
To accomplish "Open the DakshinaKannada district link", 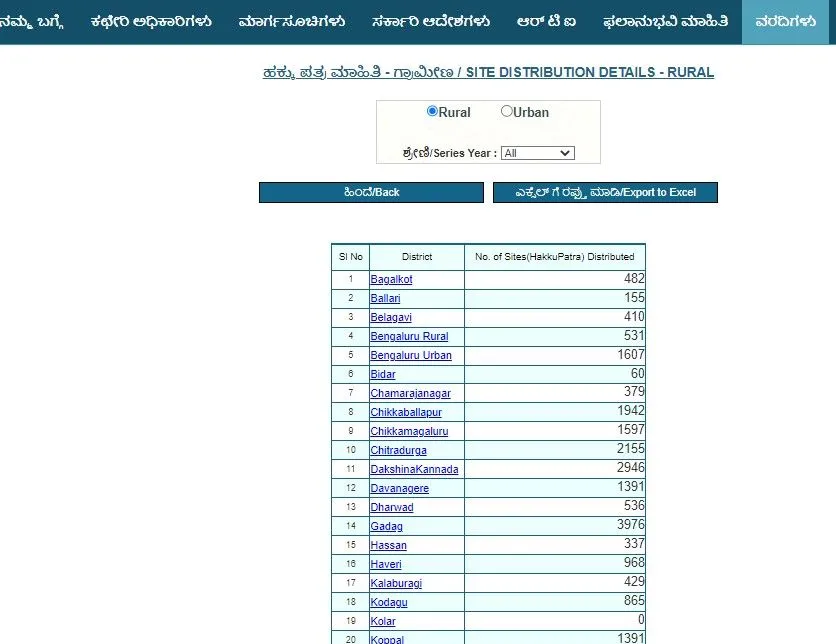I will (414, 470).
